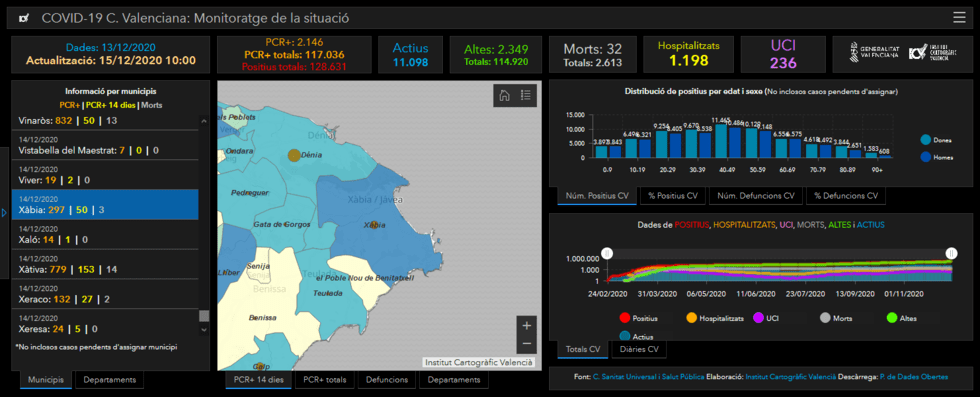Open the map legend list icon
Image resolution: width=980 pixels, height=397 pixels.
click(x=526, y=95)
